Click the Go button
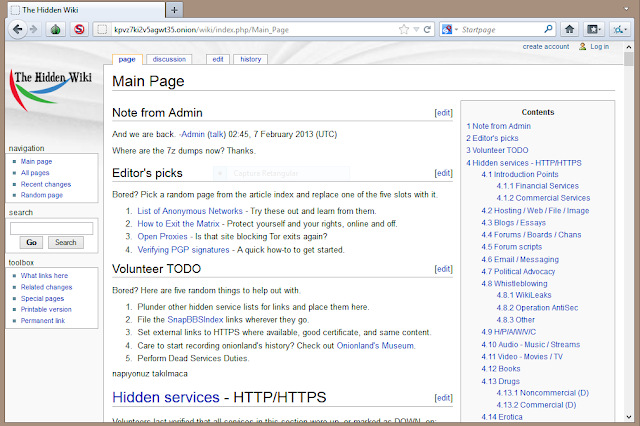Screen dimensions: 640x426 31,242
